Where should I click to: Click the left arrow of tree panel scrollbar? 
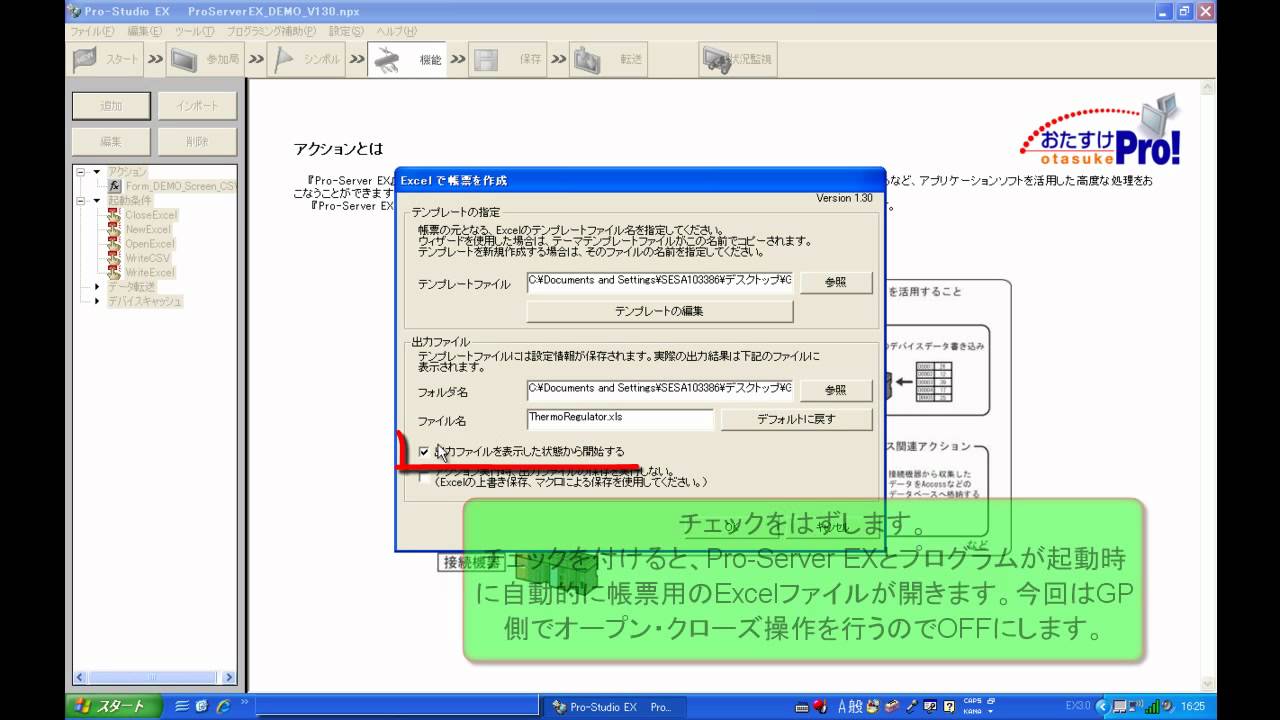point(80,678)
